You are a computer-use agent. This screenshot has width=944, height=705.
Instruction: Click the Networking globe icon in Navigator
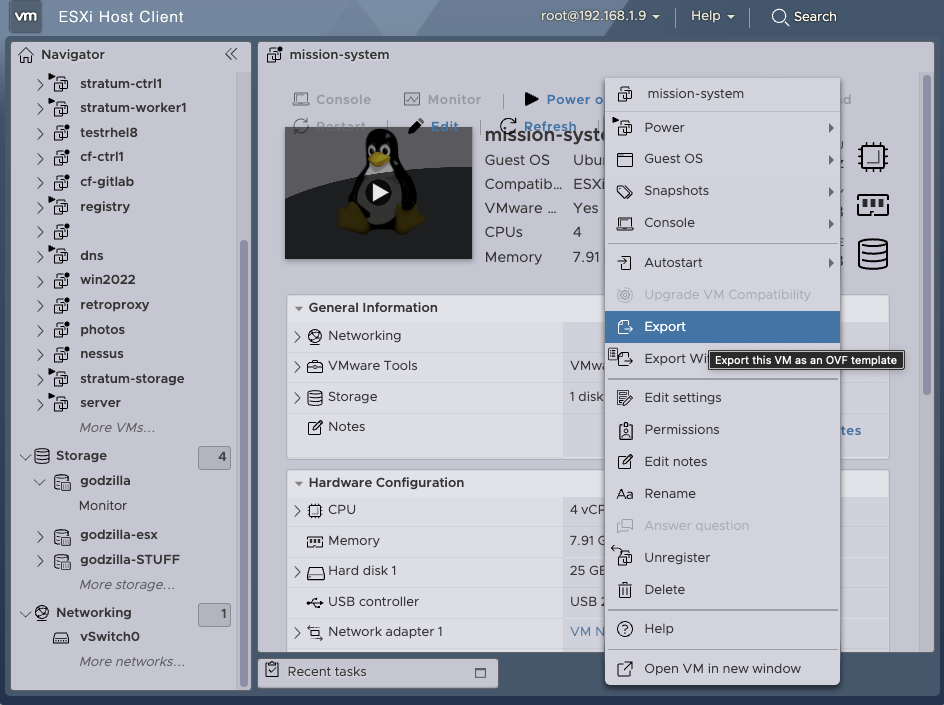point(42,613)
